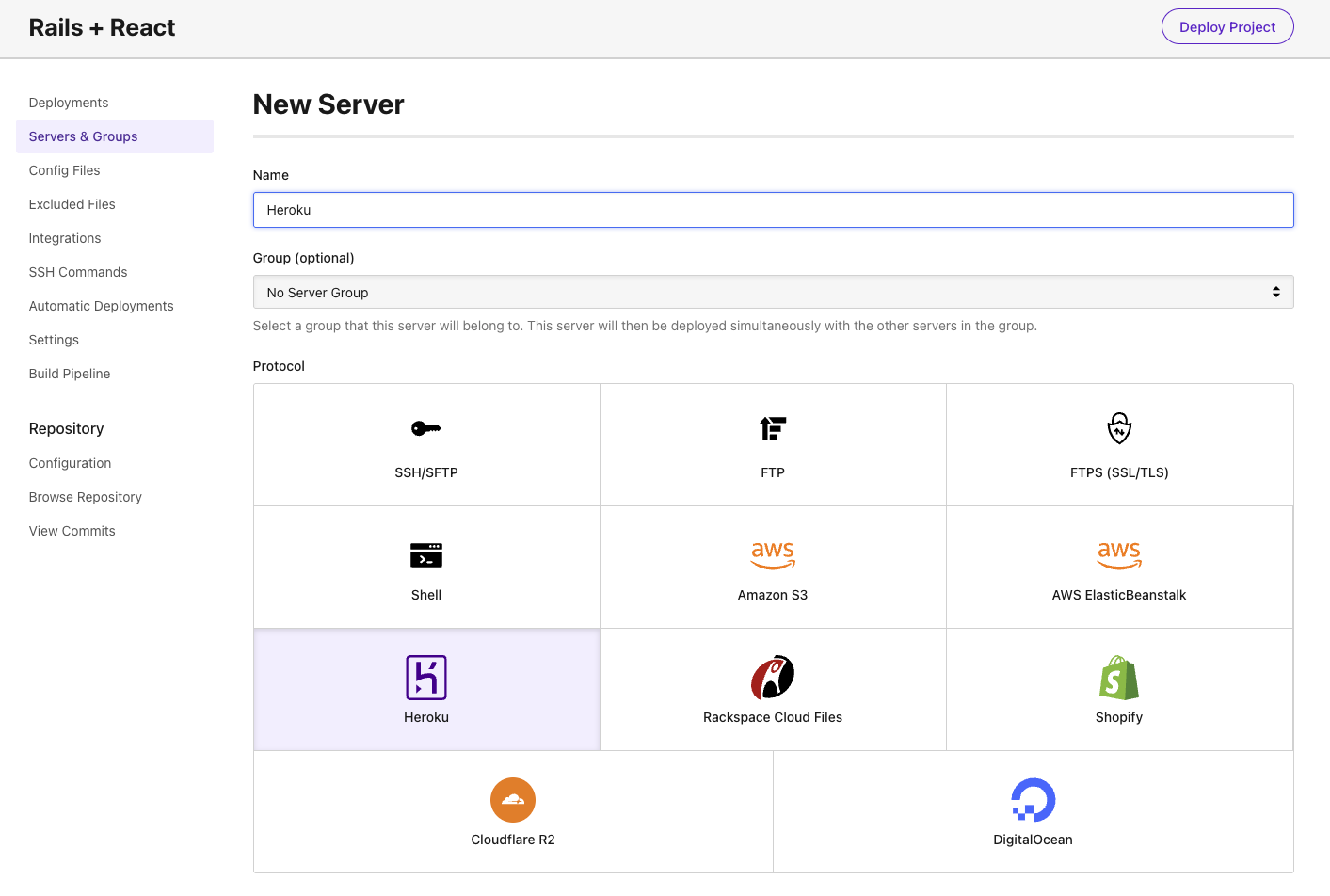Open Automatic Deployments page
Image resolution: width=1330 pixels, height=896 pixels.
pyautogui.click(x=101, y=306)
